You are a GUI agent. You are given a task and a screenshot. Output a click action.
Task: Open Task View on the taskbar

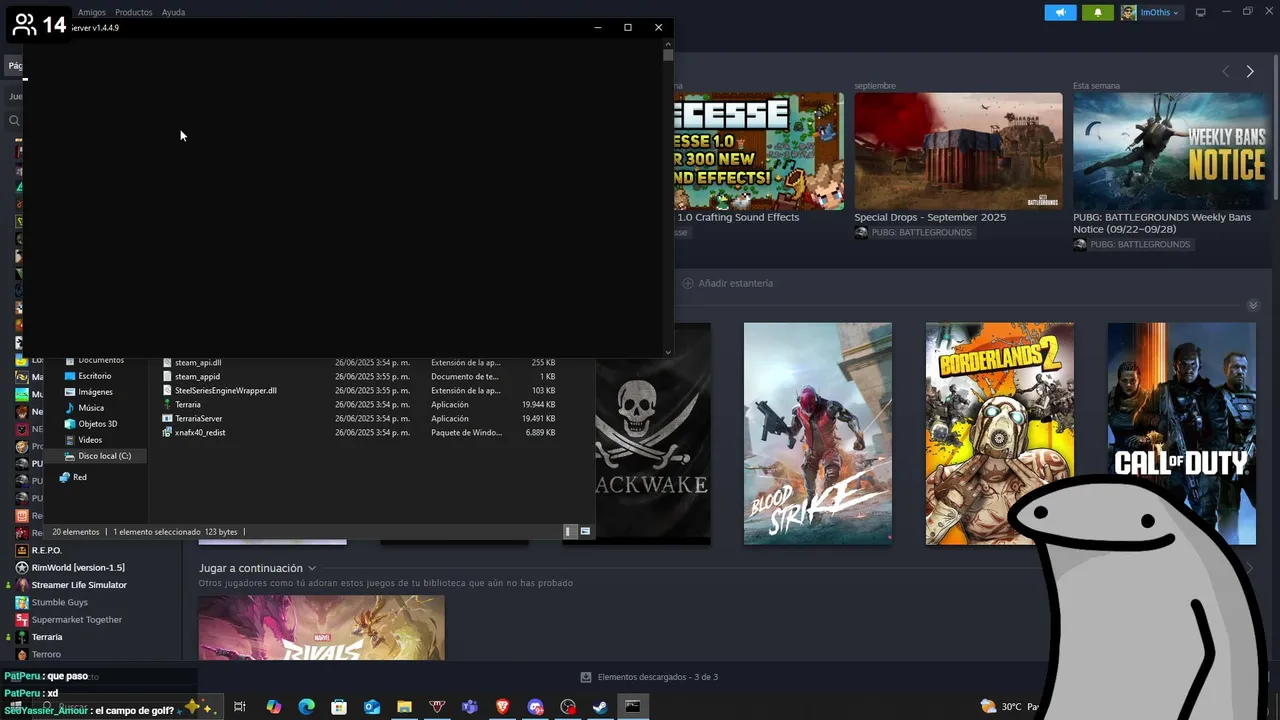pos(240,707)
